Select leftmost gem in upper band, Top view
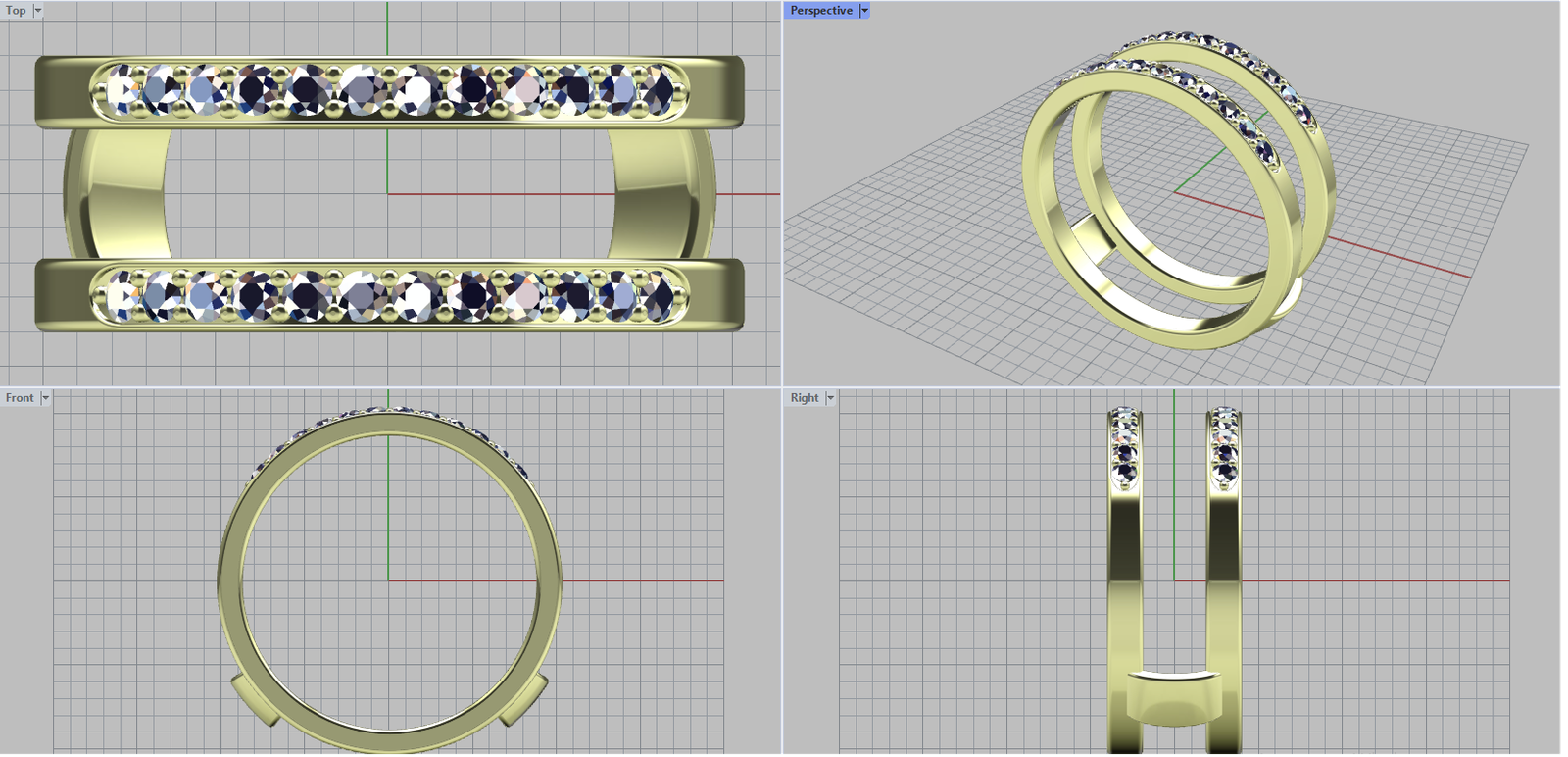 pos(122,90)
